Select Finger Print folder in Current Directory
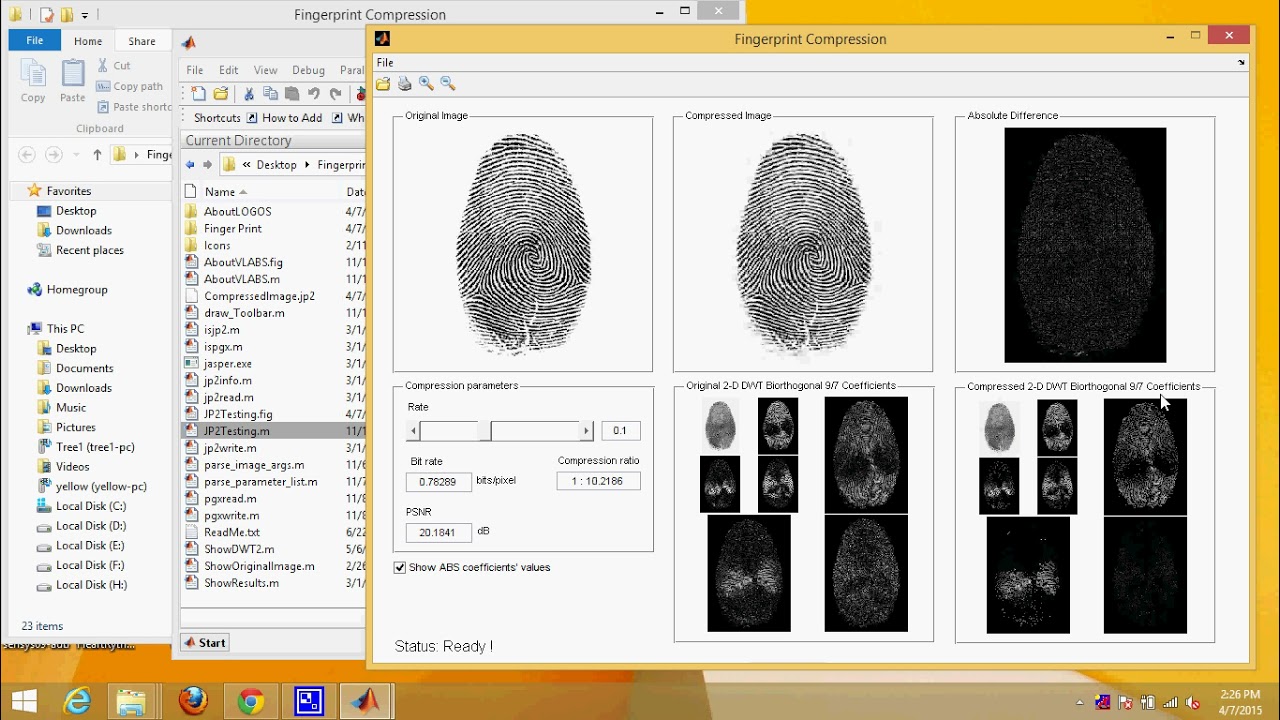 [x=233, y=228]
